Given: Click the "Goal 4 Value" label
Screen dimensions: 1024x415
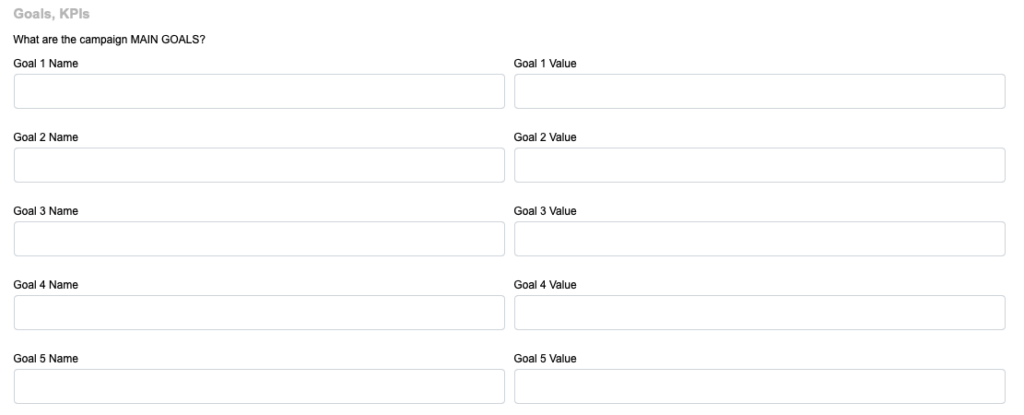Looking at the screenshot, I should coord(545,285).
